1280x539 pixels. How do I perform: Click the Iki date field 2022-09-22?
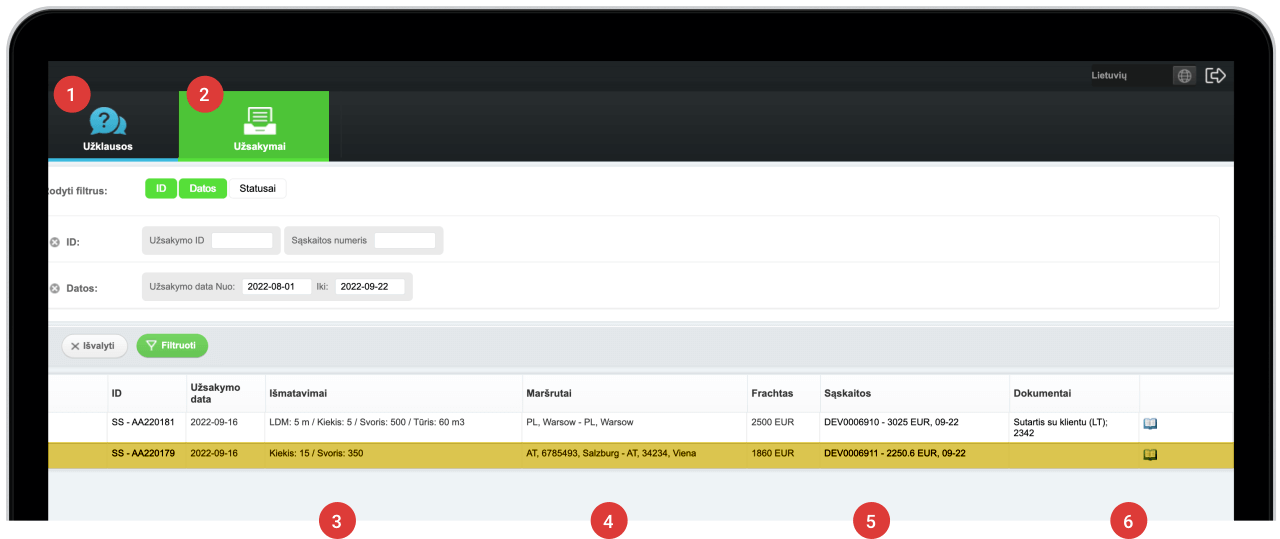(369, 286)
